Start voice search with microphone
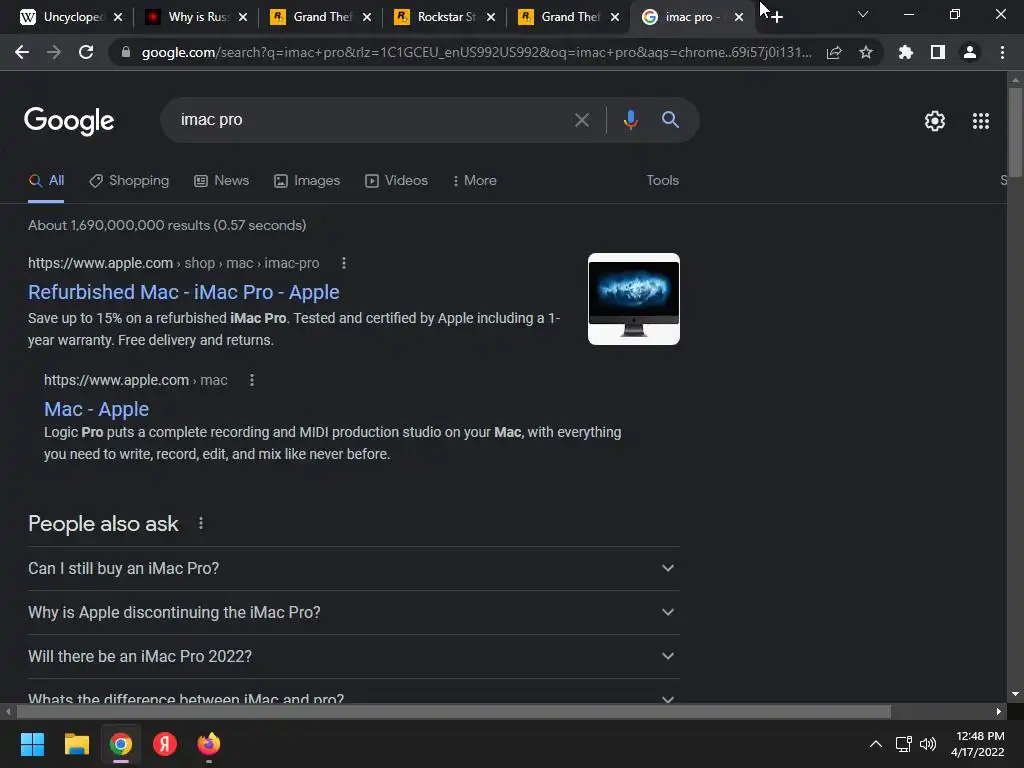The image size is (1024, 768). (x=630, y=120)
